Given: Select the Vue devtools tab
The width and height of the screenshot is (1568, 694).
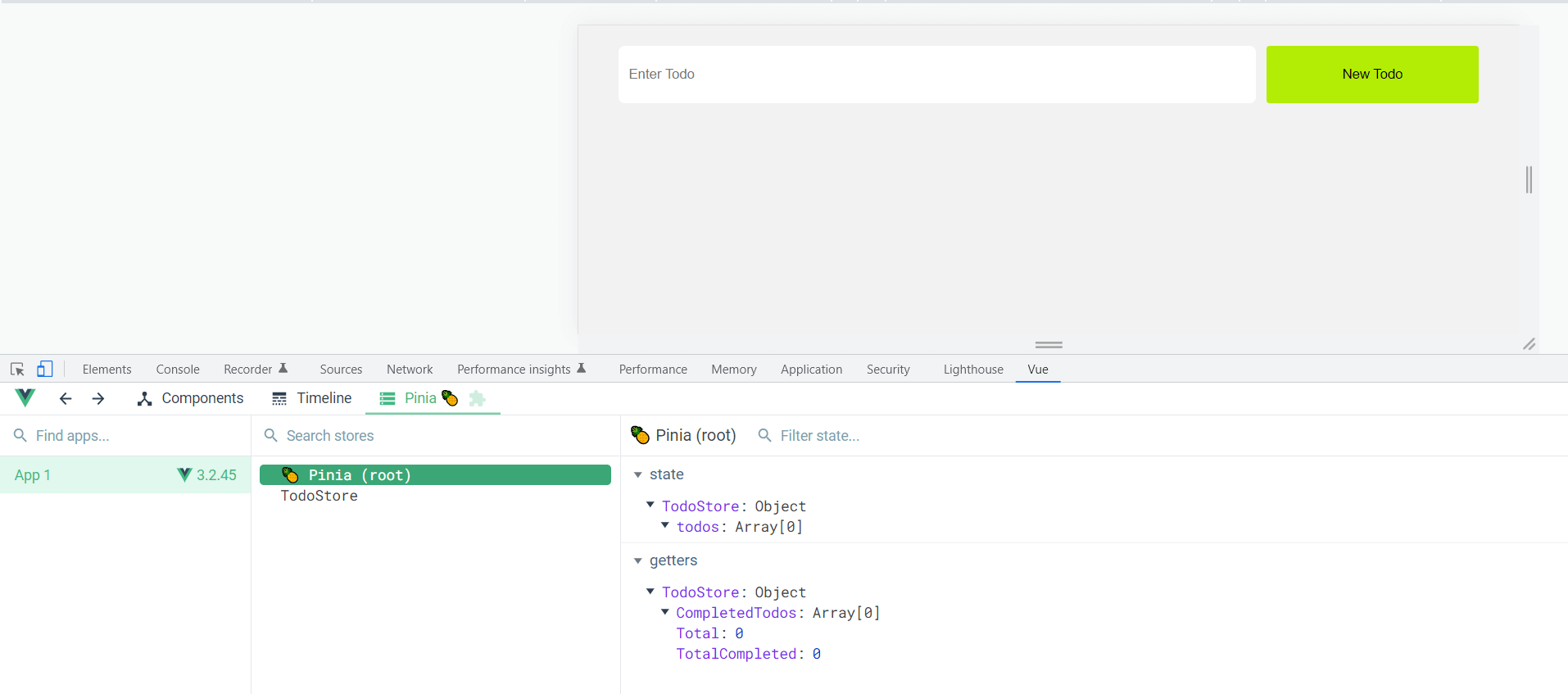Looking at the screenshot, I should click(1038, 370).
